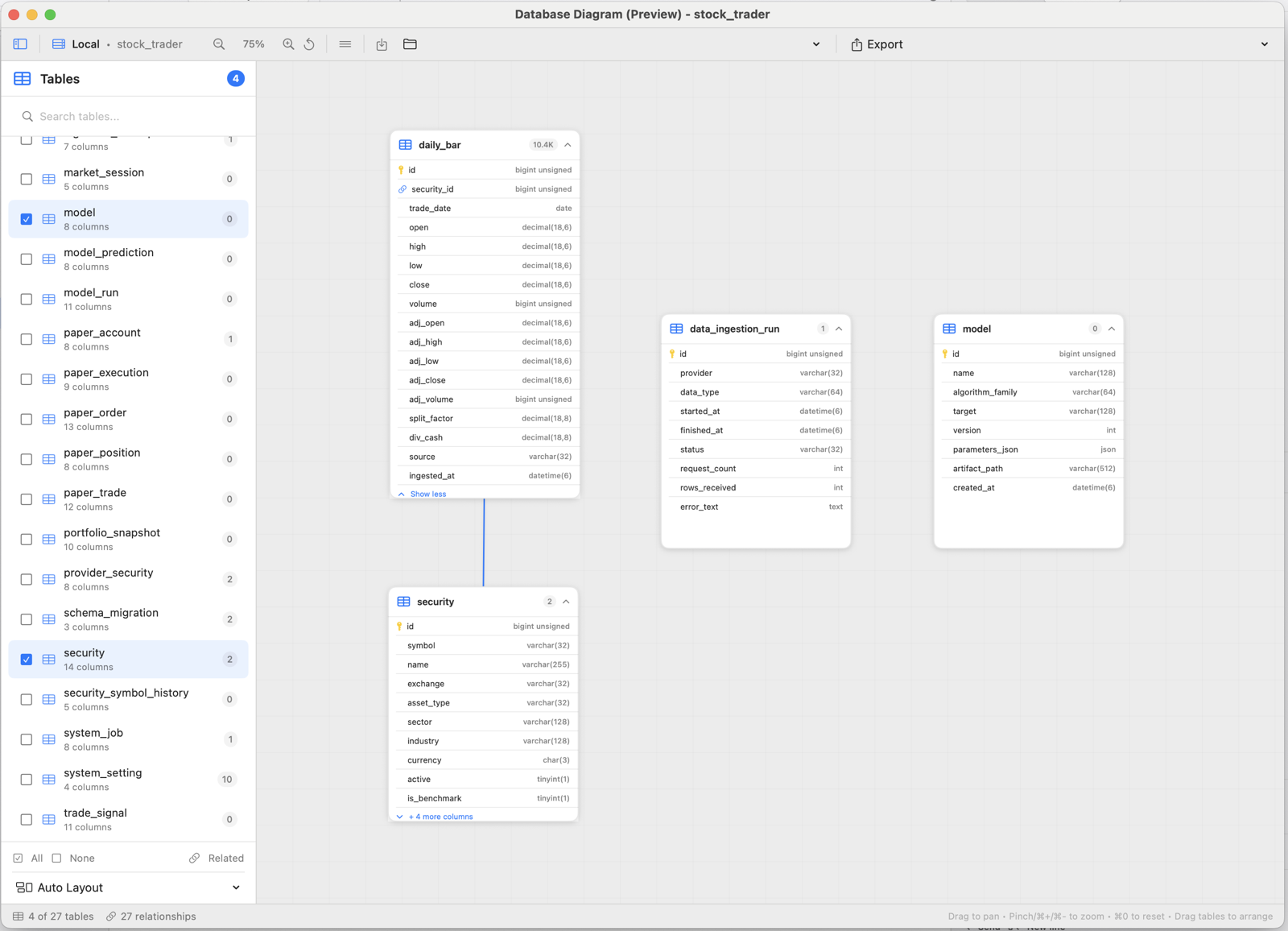The width and height of the screenshot is (1288, 931).
Task: Open the dropdown chevron left of Export
Action: (816, 44)
